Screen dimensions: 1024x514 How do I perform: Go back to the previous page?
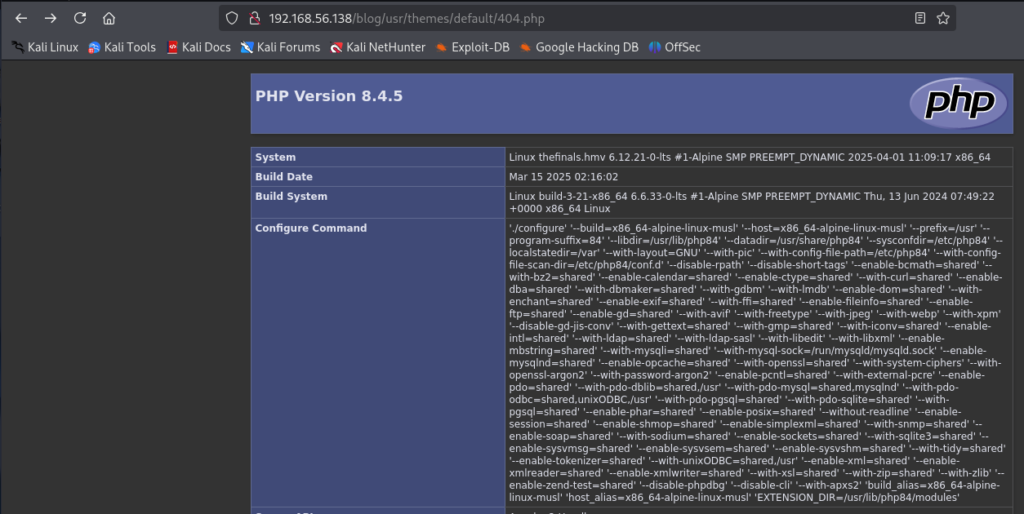pyautogui.click(x=21, y=18)
